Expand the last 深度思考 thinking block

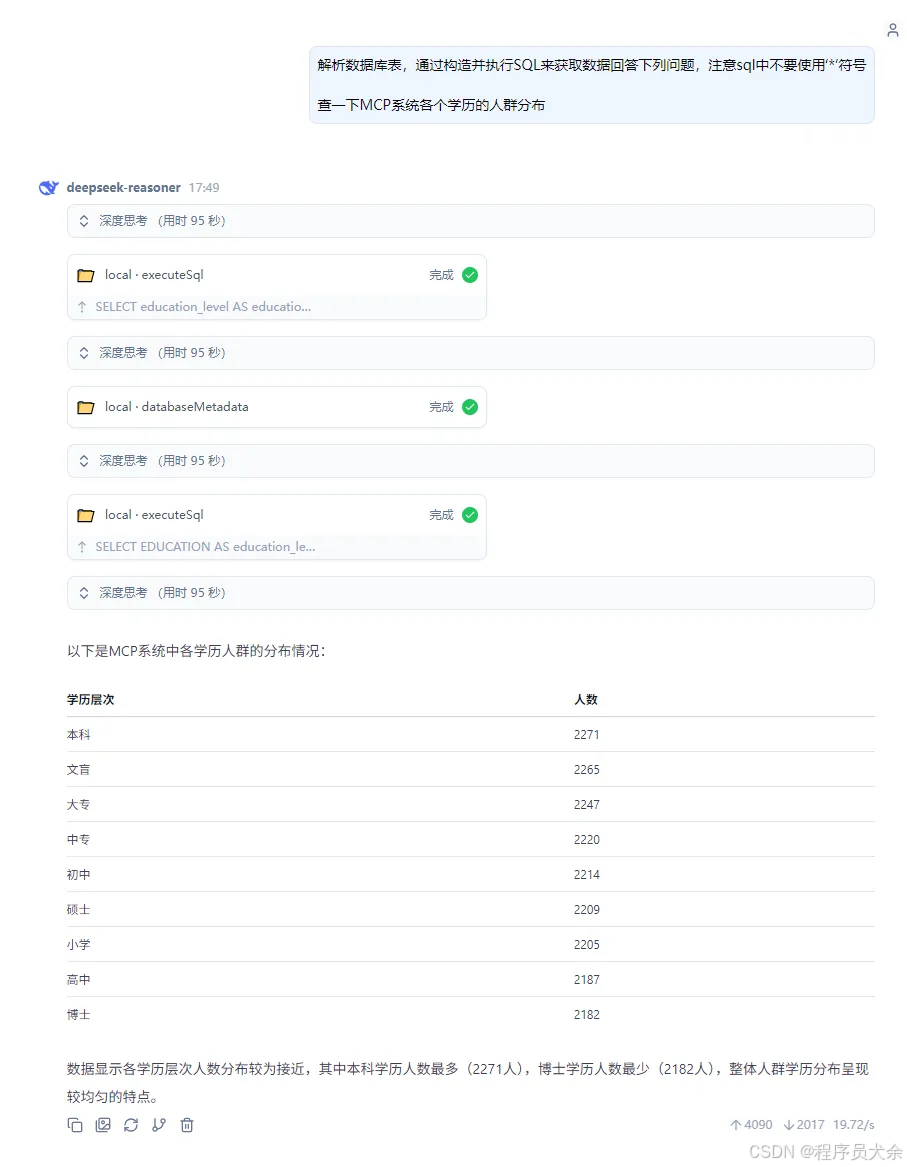tap(84, 593)
